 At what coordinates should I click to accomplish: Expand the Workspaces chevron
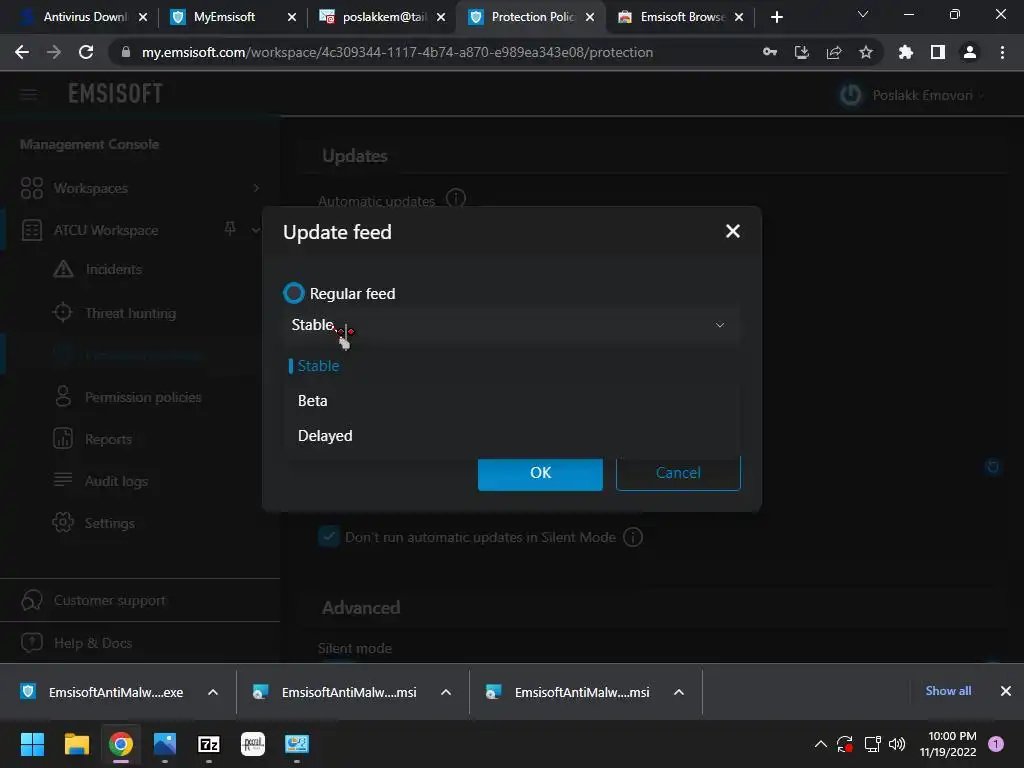[x=256, y=188]
